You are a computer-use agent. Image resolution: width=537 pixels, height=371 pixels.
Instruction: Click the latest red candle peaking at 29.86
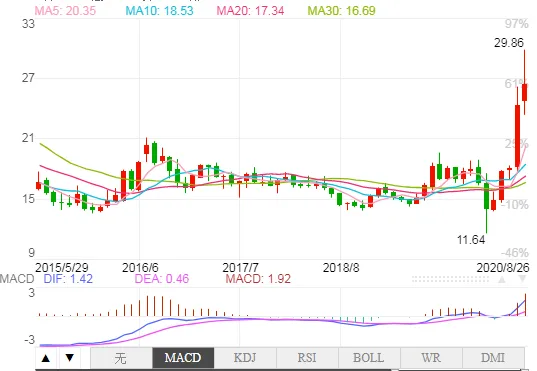524,82
